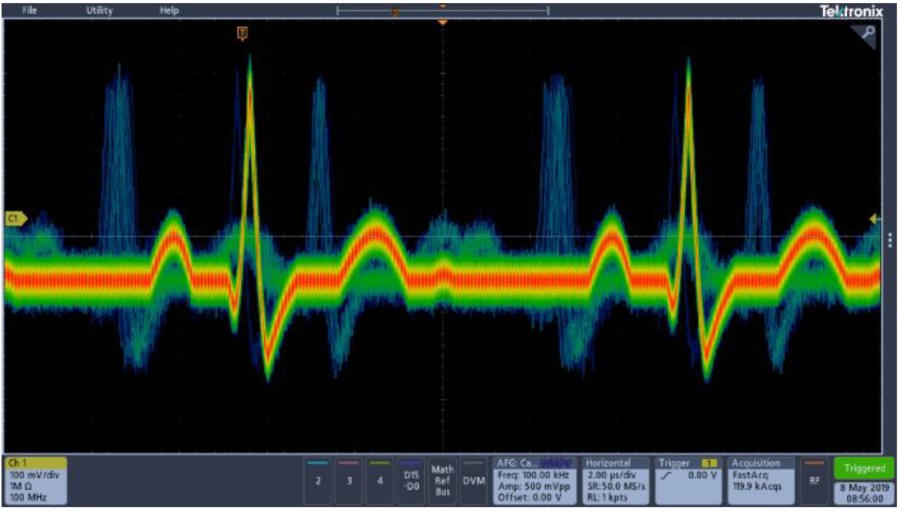900x511 pixels.
Task: Click the C1 channel ground marker
Action: 15,218
